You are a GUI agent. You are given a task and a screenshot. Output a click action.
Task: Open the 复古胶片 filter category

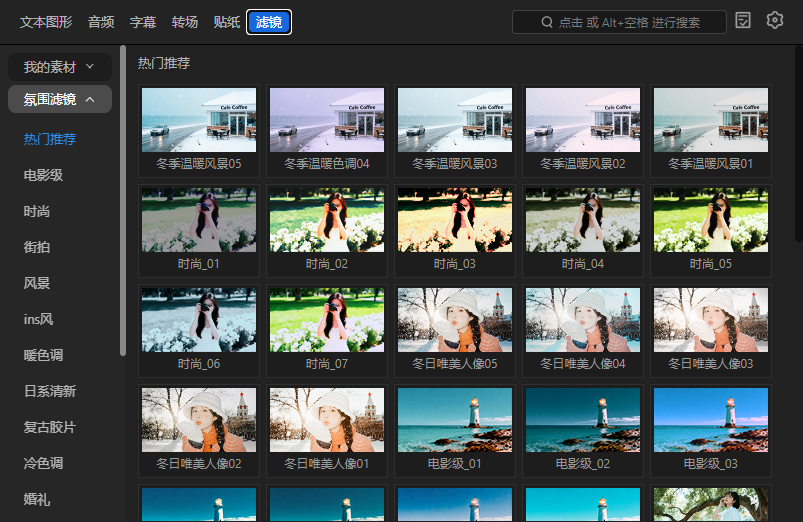50,427
